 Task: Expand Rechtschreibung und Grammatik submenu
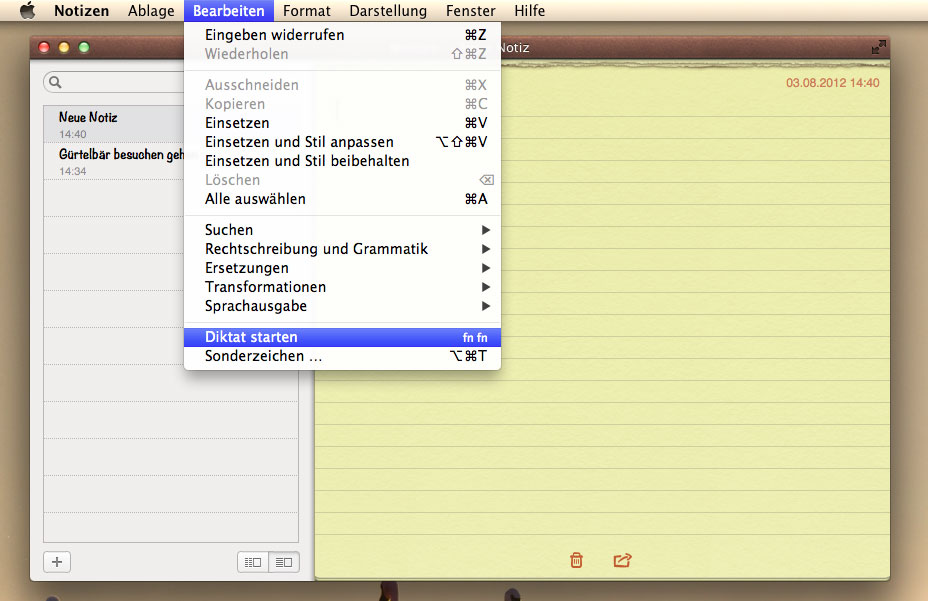342,249
